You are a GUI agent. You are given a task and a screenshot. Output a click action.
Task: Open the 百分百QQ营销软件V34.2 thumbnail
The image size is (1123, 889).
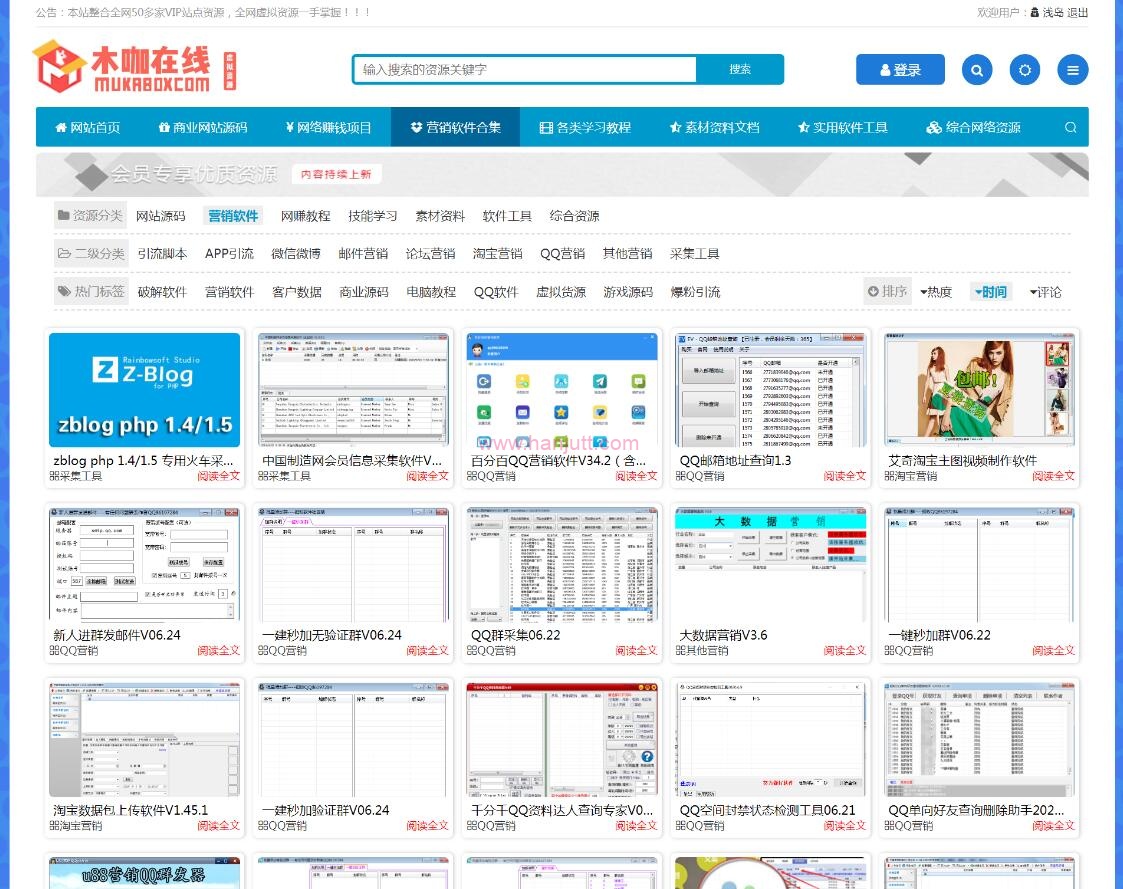coord(562,390)
